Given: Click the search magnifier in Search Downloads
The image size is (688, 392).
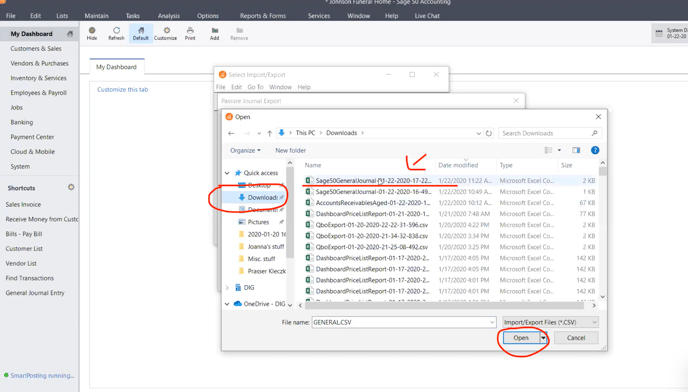Looking at the screenshot, I should tap(595, 133).
